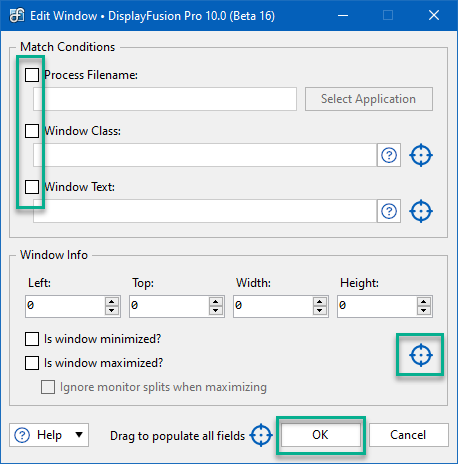Expand the Help button dropdown arrow
The height and width of the screenshot is (464, 458).
79,435
